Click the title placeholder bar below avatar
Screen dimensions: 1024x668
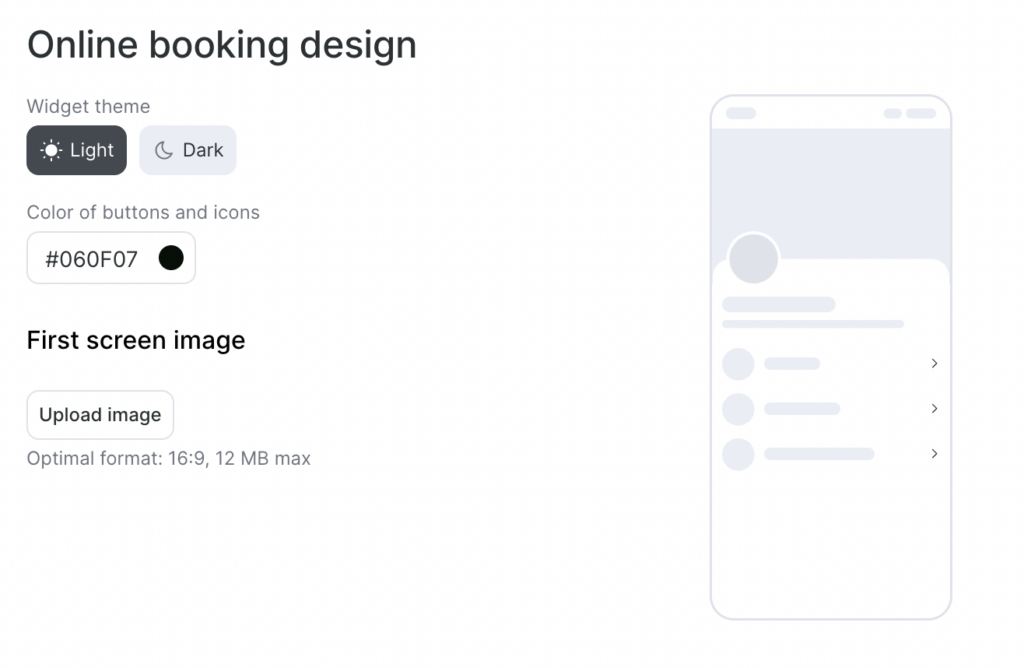778,304
